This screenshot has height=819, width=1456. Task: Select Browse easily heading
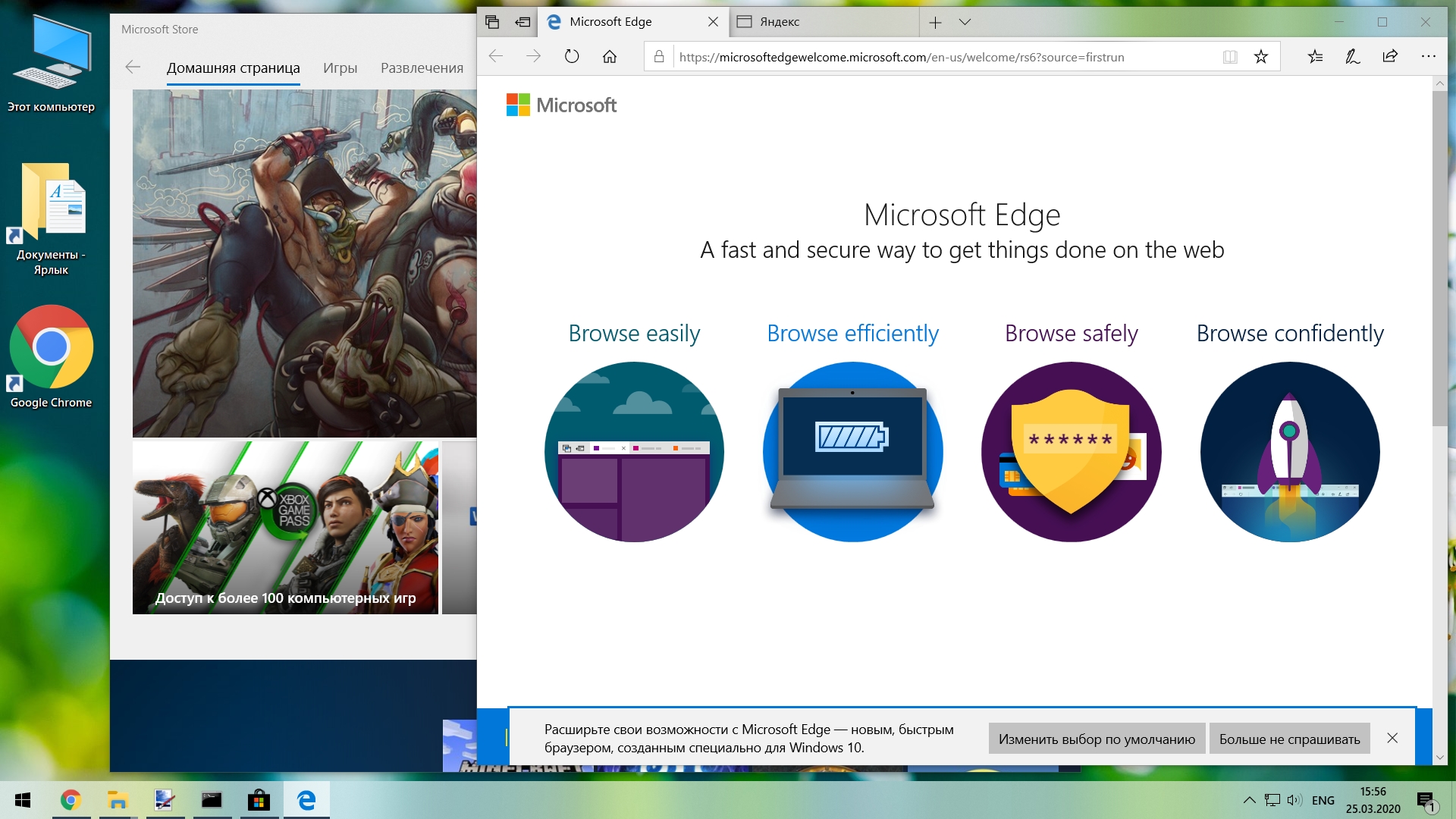pyautogui.click(x=634, y=333)
